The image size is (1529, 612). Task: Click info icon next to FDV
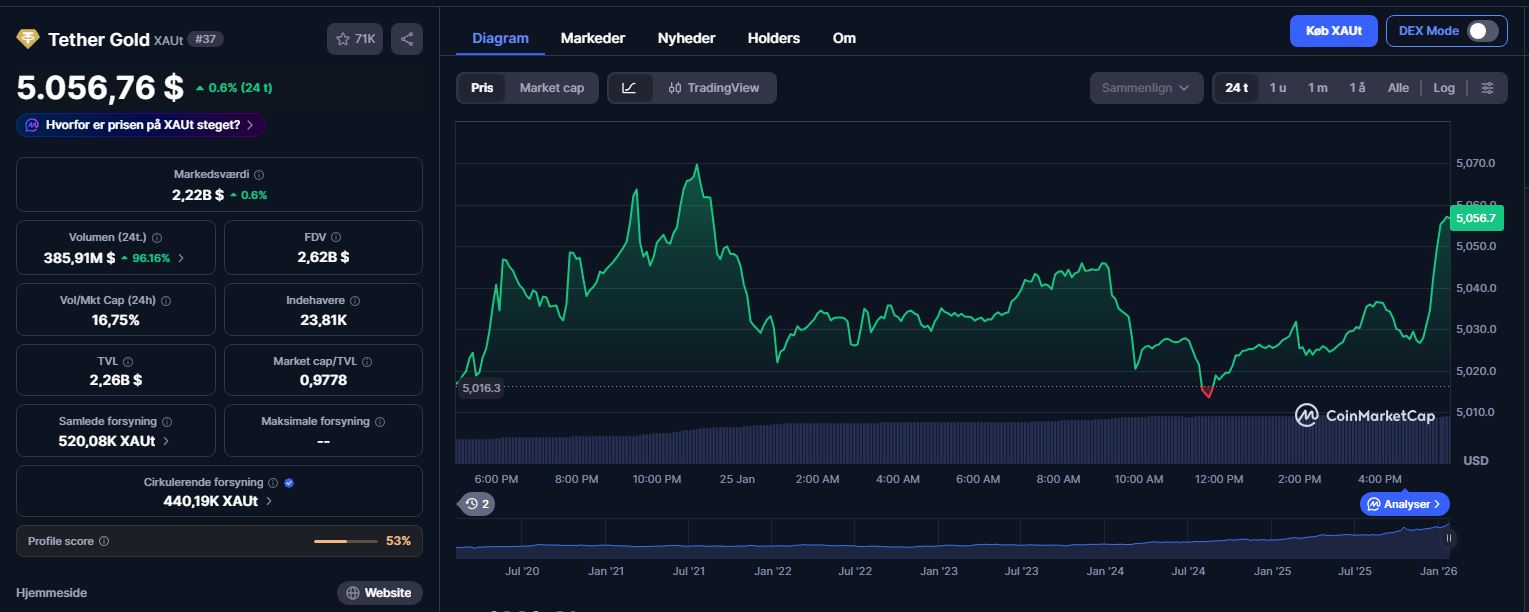336,237
